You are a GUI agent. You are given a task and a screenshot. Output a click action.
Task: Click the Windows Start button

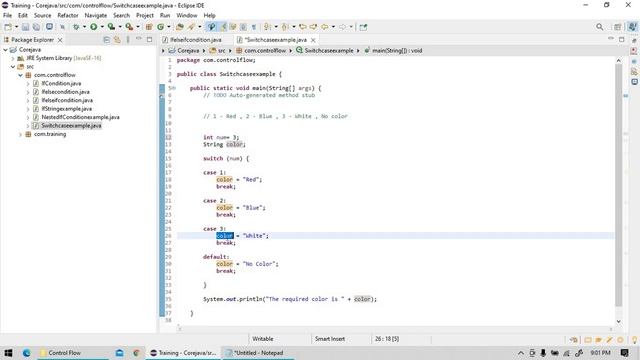[x=8, y=353]
